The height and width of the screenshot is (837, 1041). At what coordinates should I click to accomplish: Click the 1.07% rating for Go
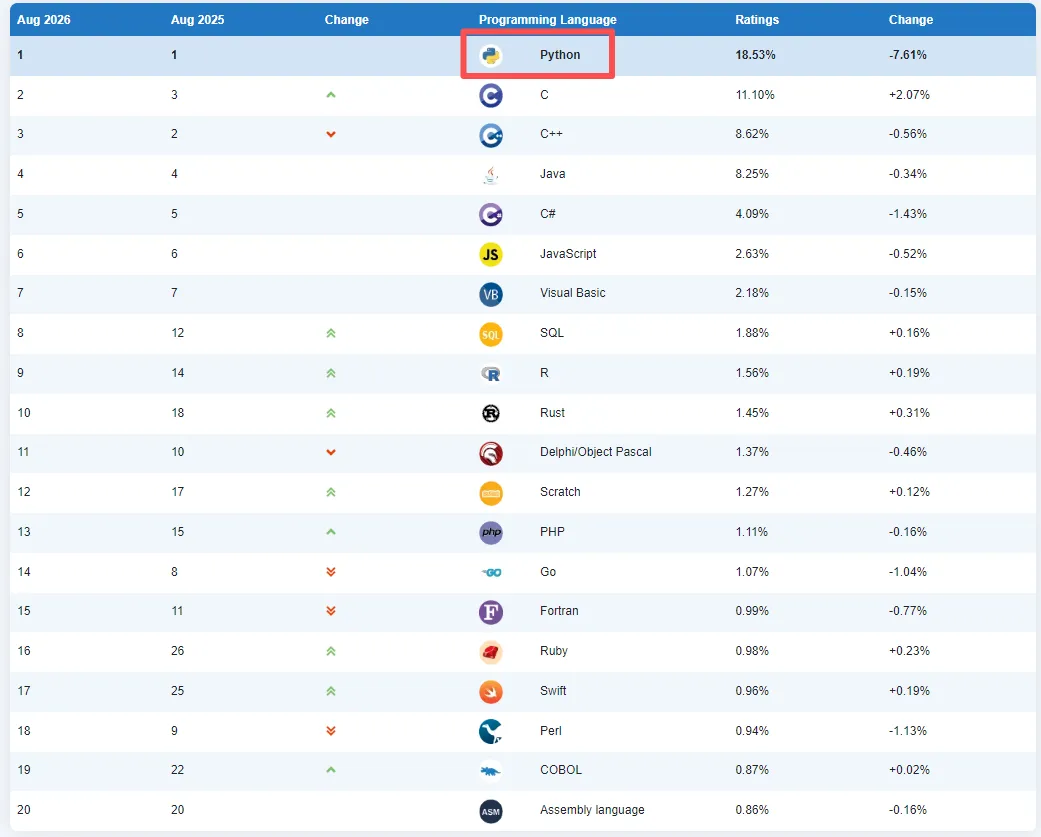tap(752, 571)
